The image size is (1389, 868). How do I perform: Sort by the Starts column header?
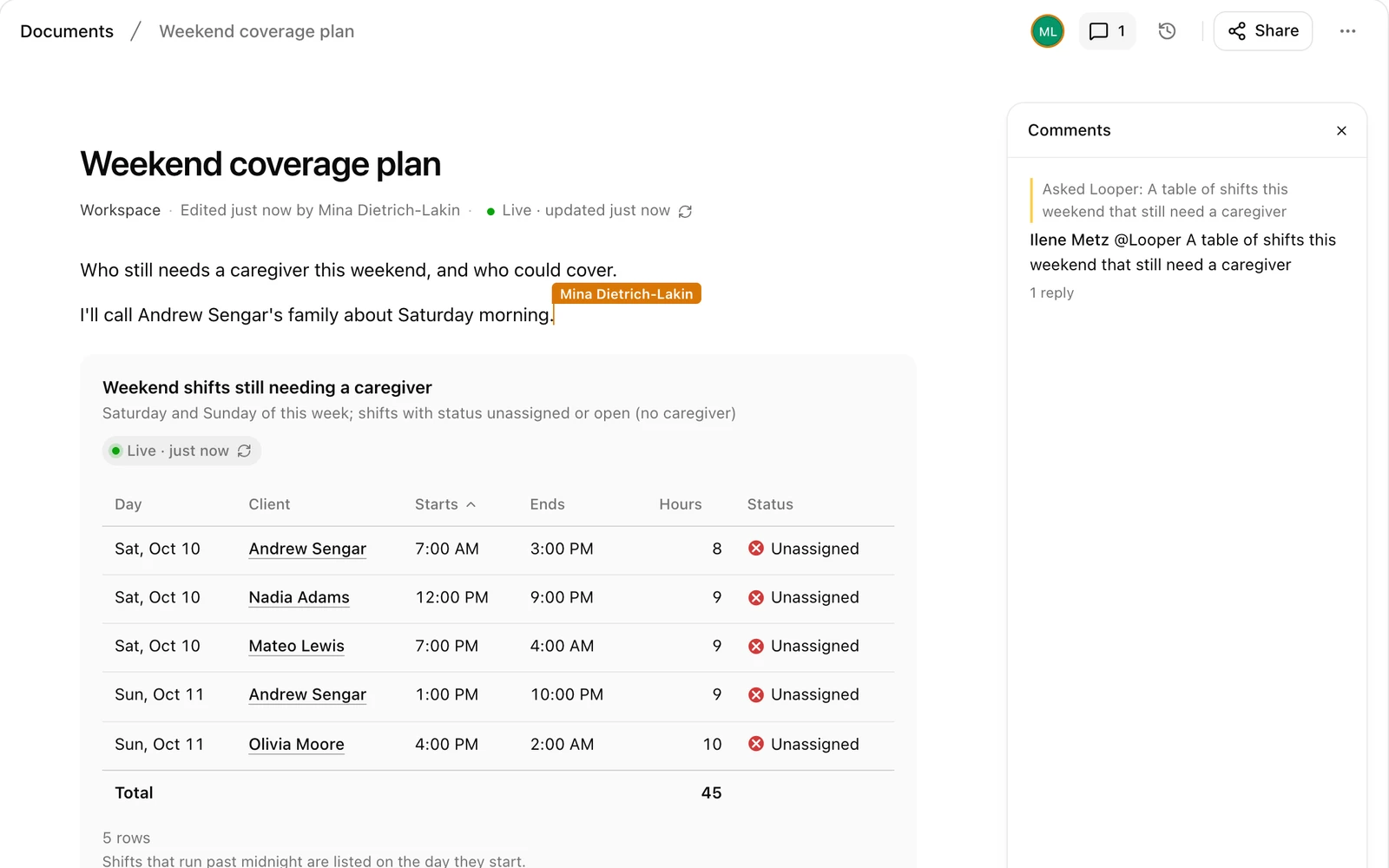pos(445,504)
